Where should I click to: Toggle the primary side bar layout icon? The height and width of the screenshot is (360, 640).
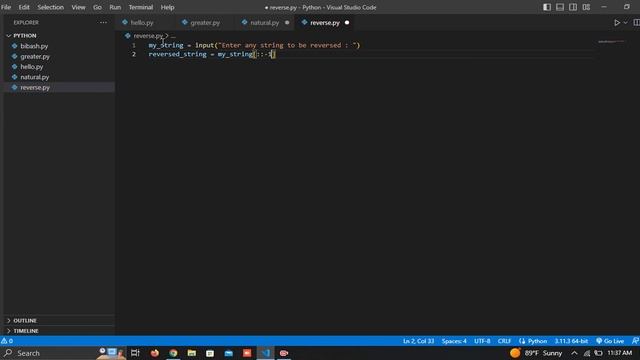547,7
